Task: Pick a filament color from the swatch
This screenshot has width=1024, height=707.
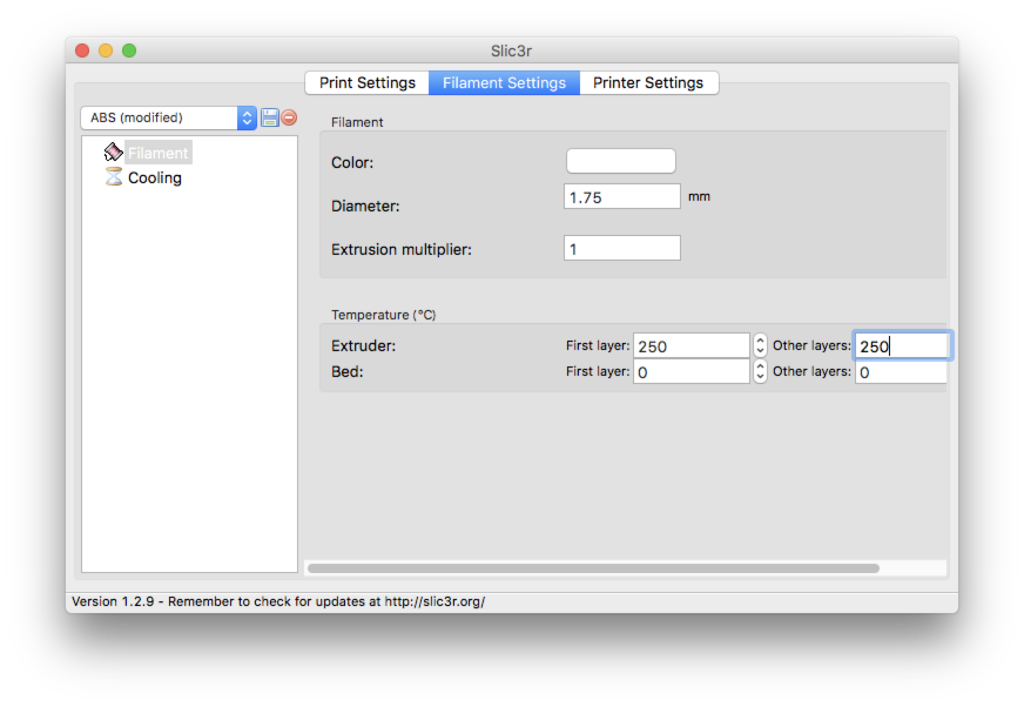Action: click(620, 161)
